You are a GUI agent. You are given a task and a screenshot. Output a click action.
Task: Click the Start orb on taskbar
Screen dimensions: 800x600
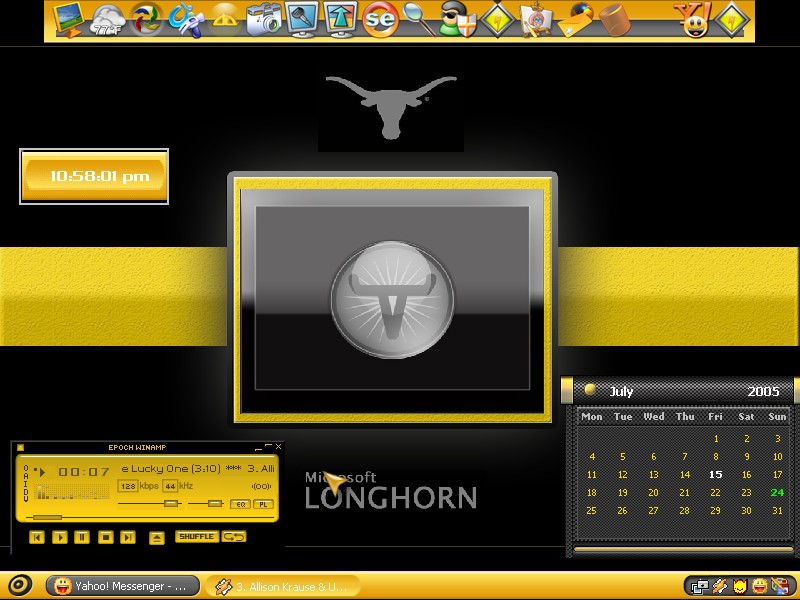(20, 585)
